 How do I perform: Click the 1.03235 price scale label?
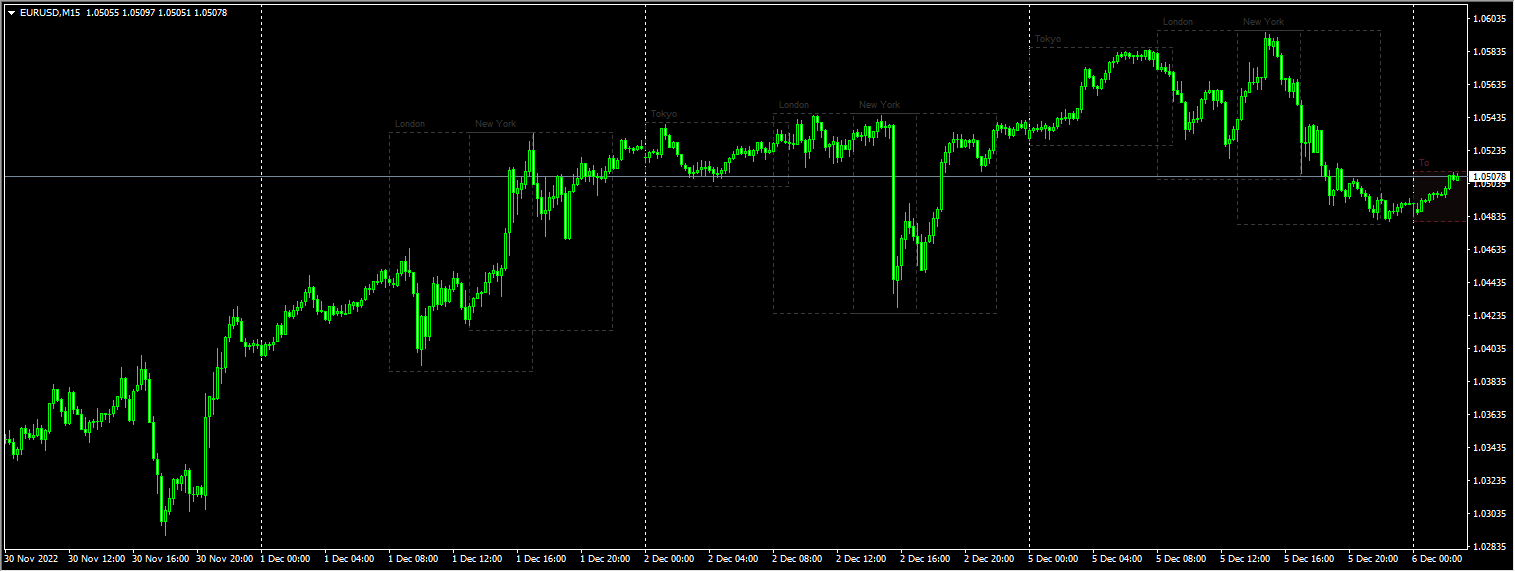(1490, 481)
